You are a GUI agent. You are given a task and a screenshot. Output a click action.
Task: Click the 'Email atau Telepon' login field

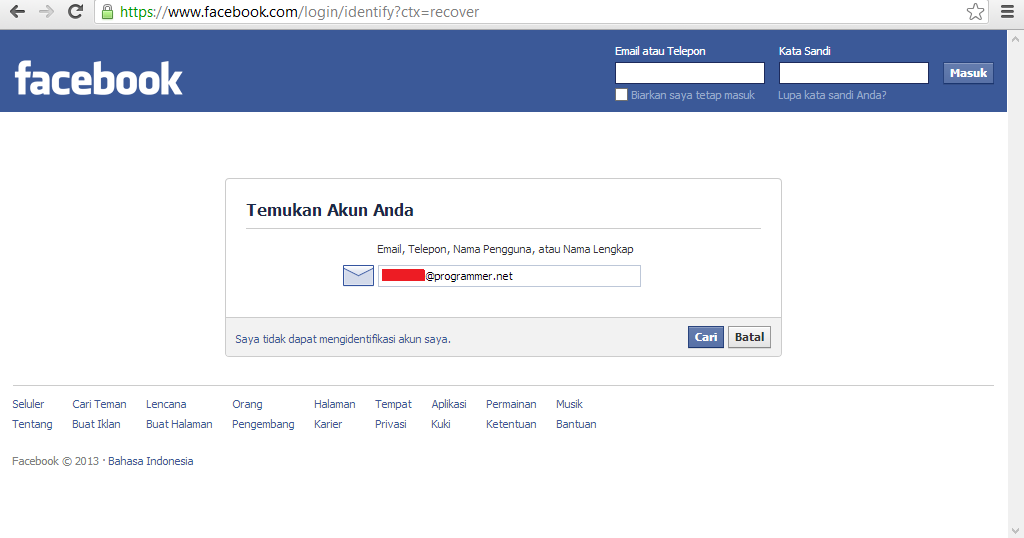tap(690, 72)
